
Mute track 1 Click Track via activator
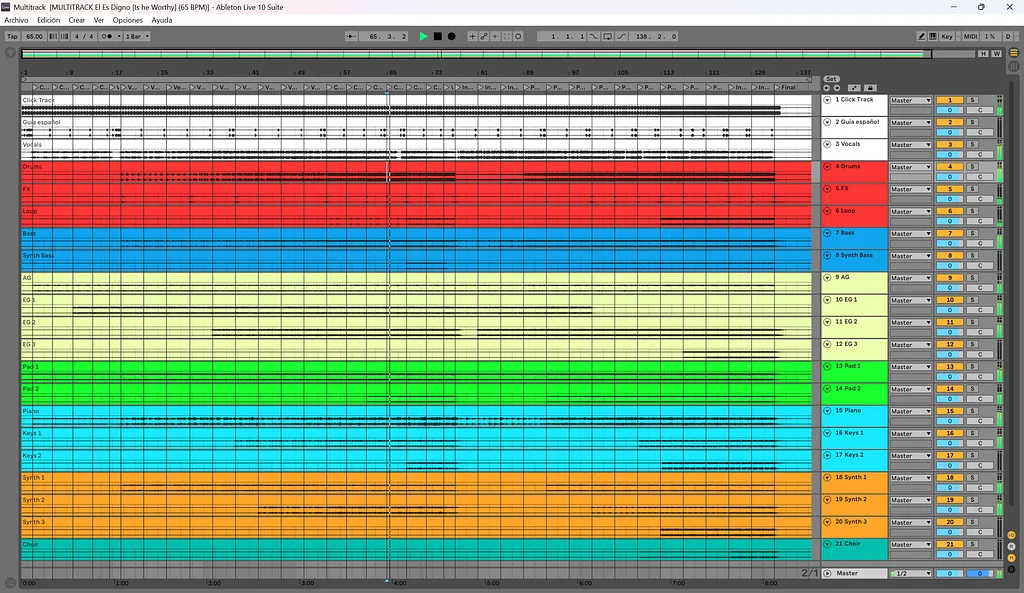(x=950, y=100)
